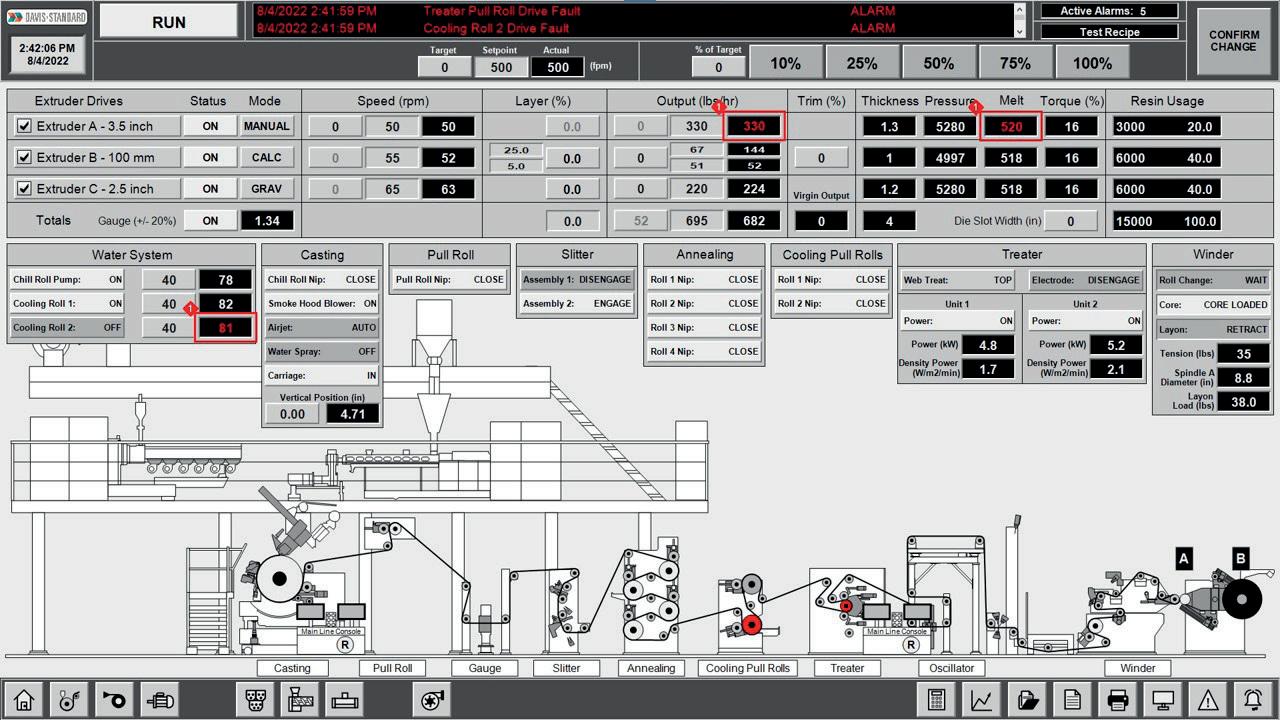Click the line speed Setpoint field
Viewport: 1280px width, 720px height.
pos(501,67)
